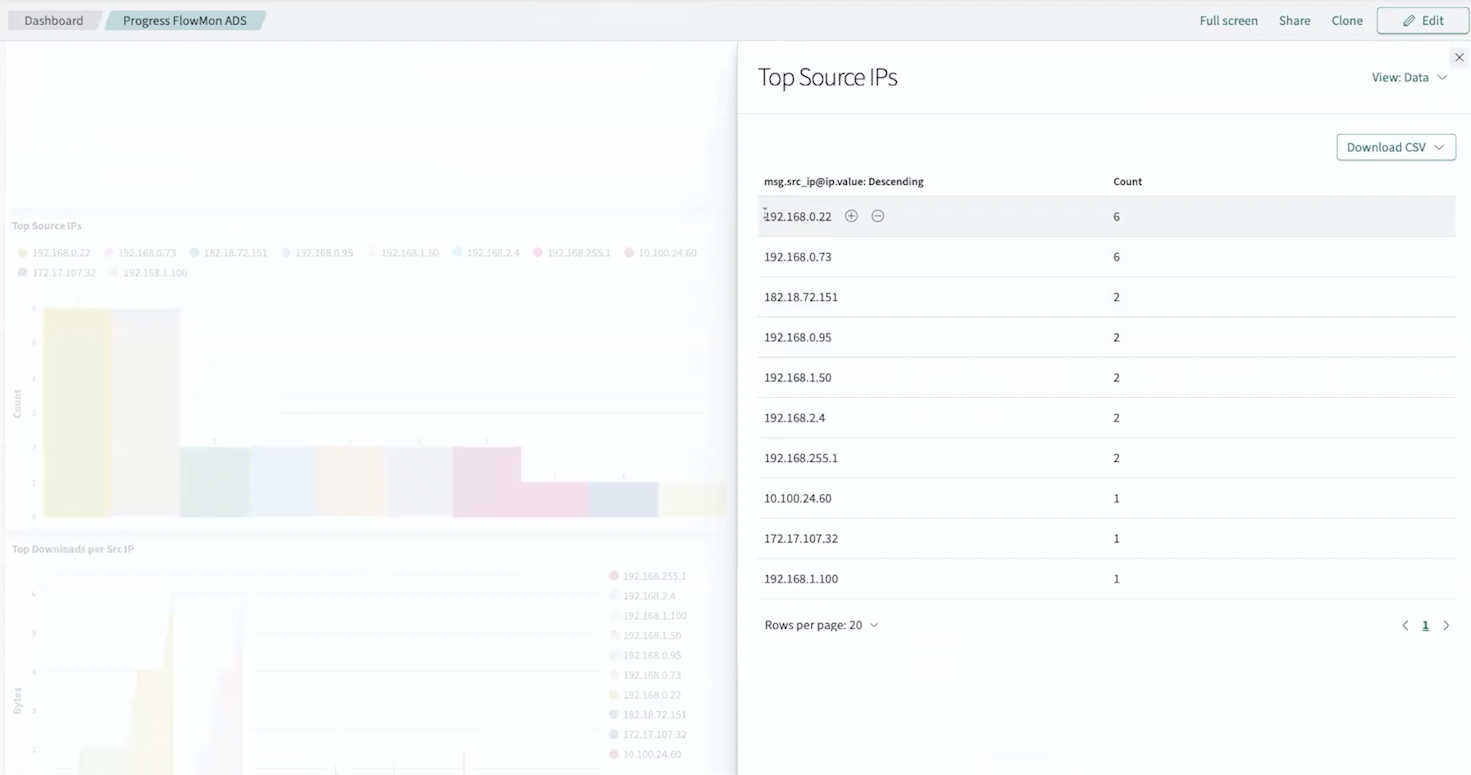Click the Clone link
This screenshot has width=1471, height=775.
(x=1347, y=20)
